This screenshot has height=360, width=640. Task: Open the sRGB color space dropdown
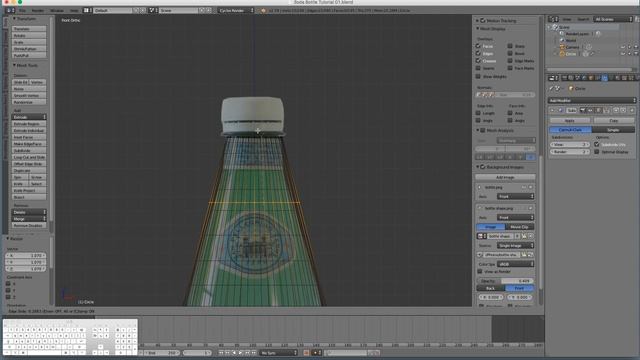point(516,264)
